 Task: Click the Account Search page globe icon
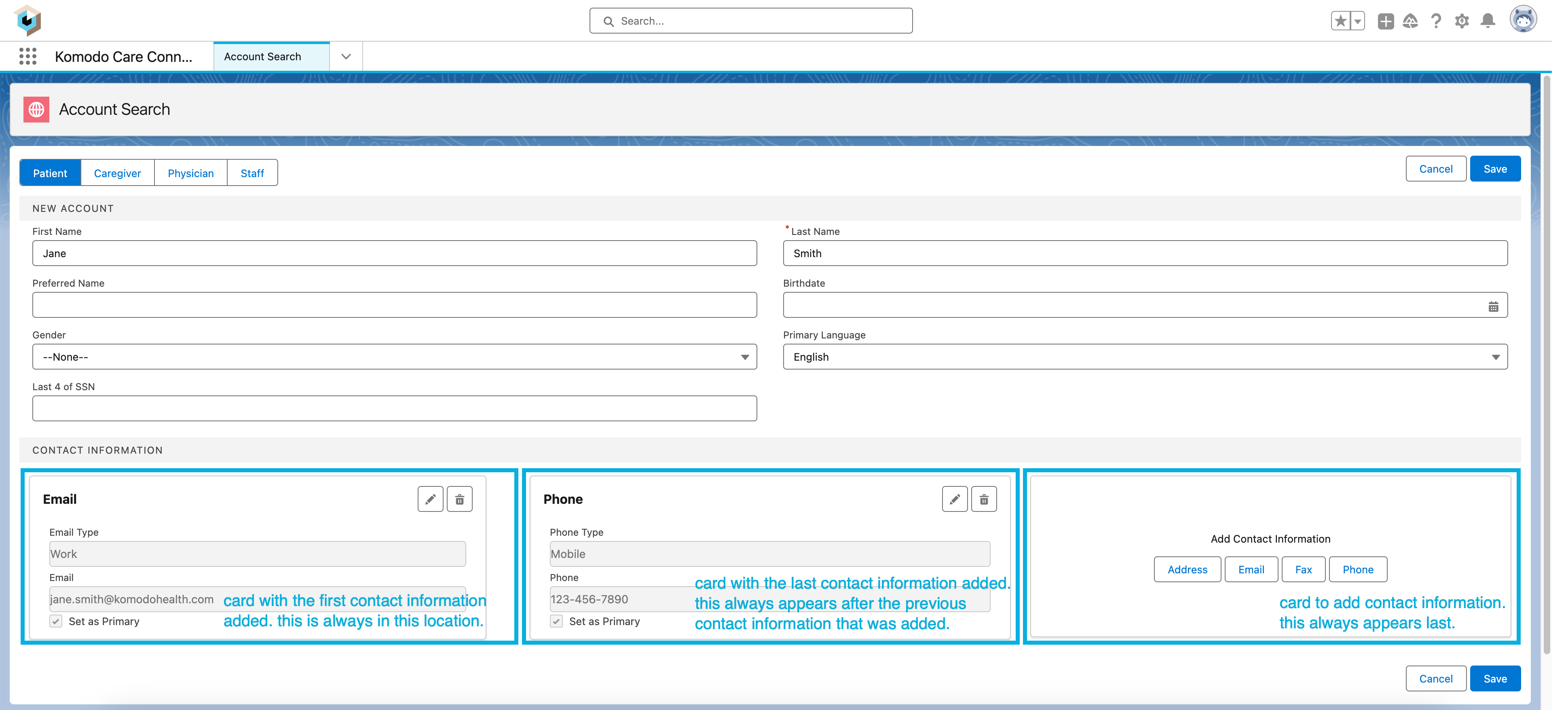pos(36,110)
